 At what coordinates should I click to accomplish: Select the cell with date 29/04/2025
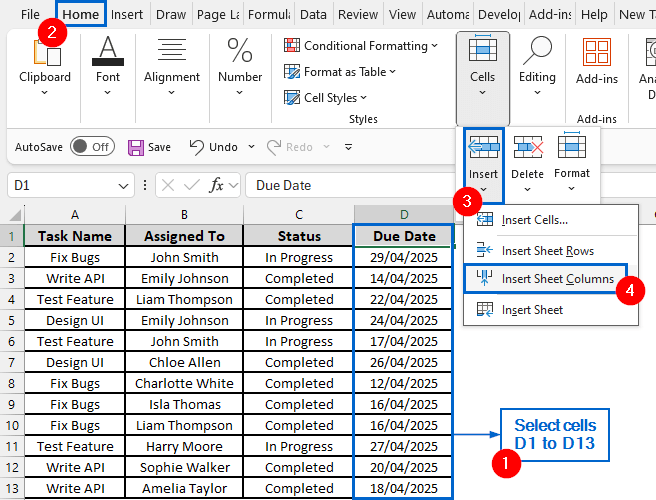coord(404,257)
